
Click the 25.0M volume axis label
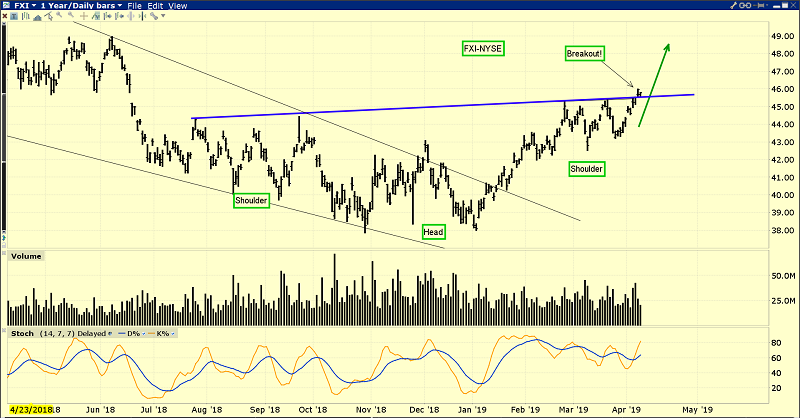point(783,301)
